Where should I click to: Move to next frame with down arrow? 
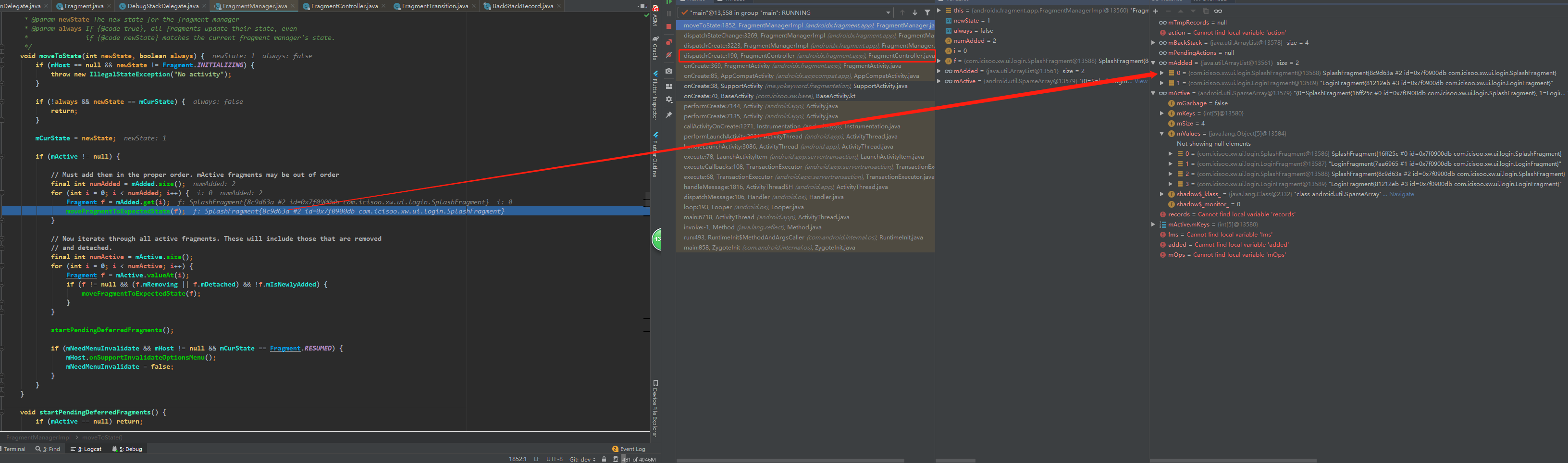coord(915,12)
